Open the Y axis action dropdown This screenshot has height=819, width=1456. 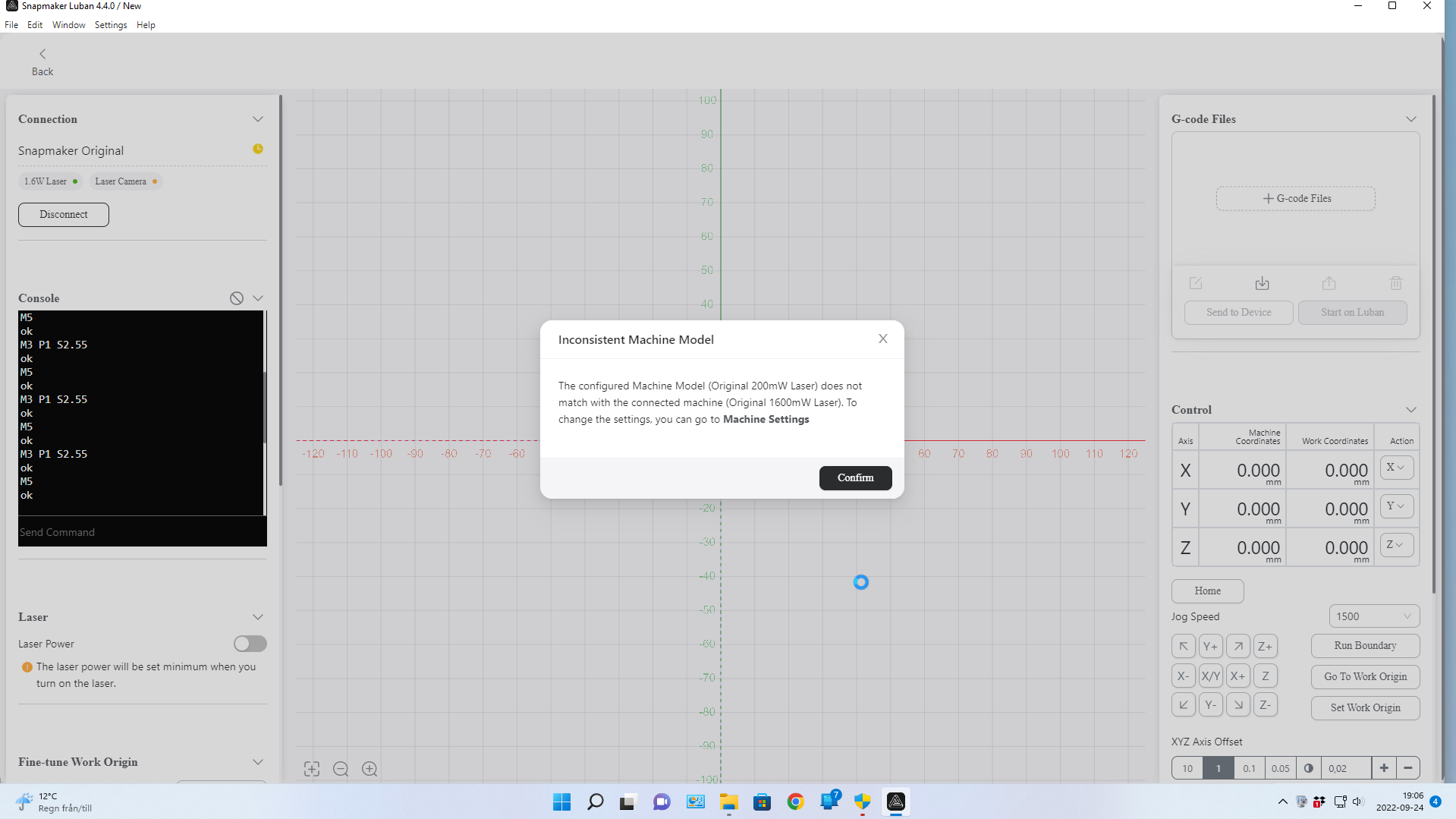pyautogui.click(x=1396, y=506)
